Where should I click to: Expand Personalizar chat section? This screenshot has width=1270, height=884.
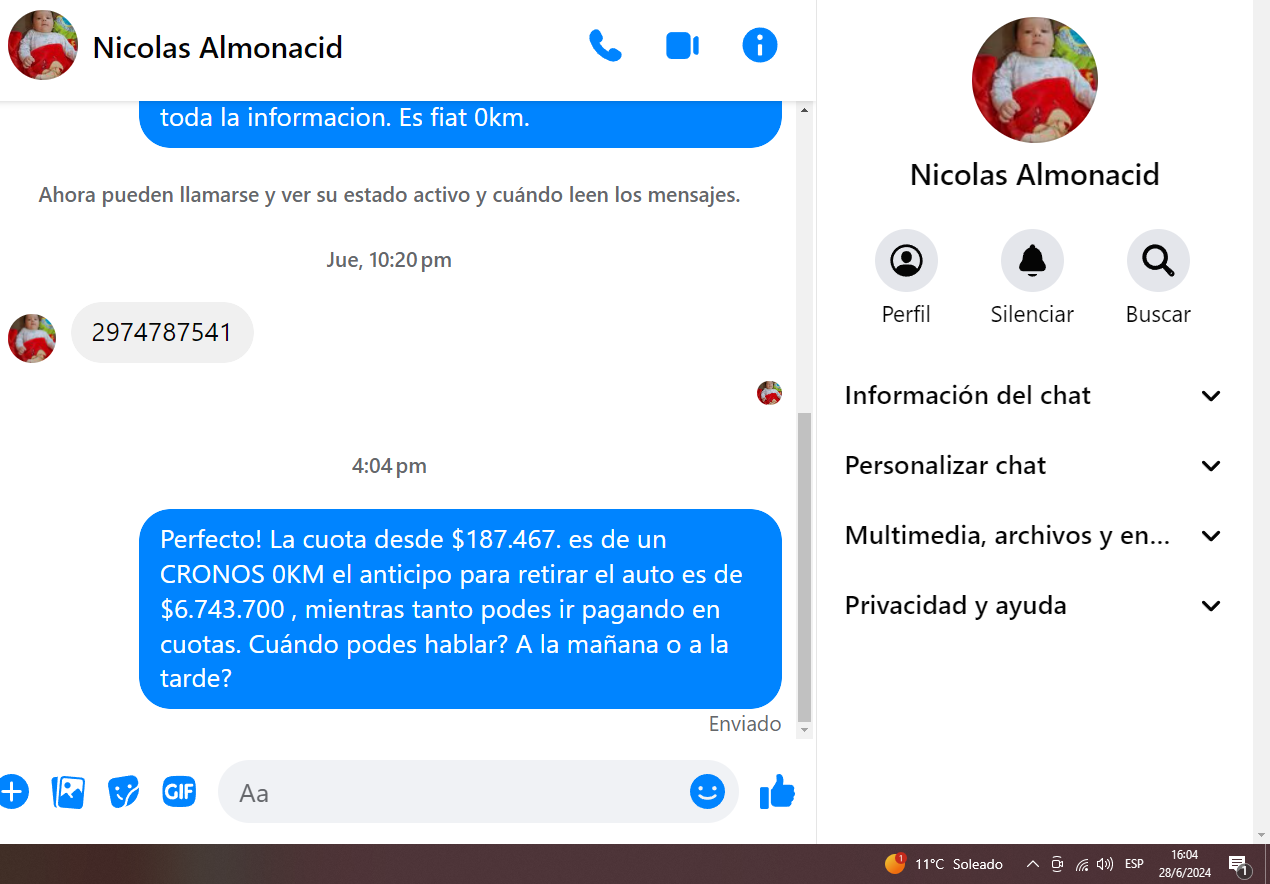point(1033,466)
